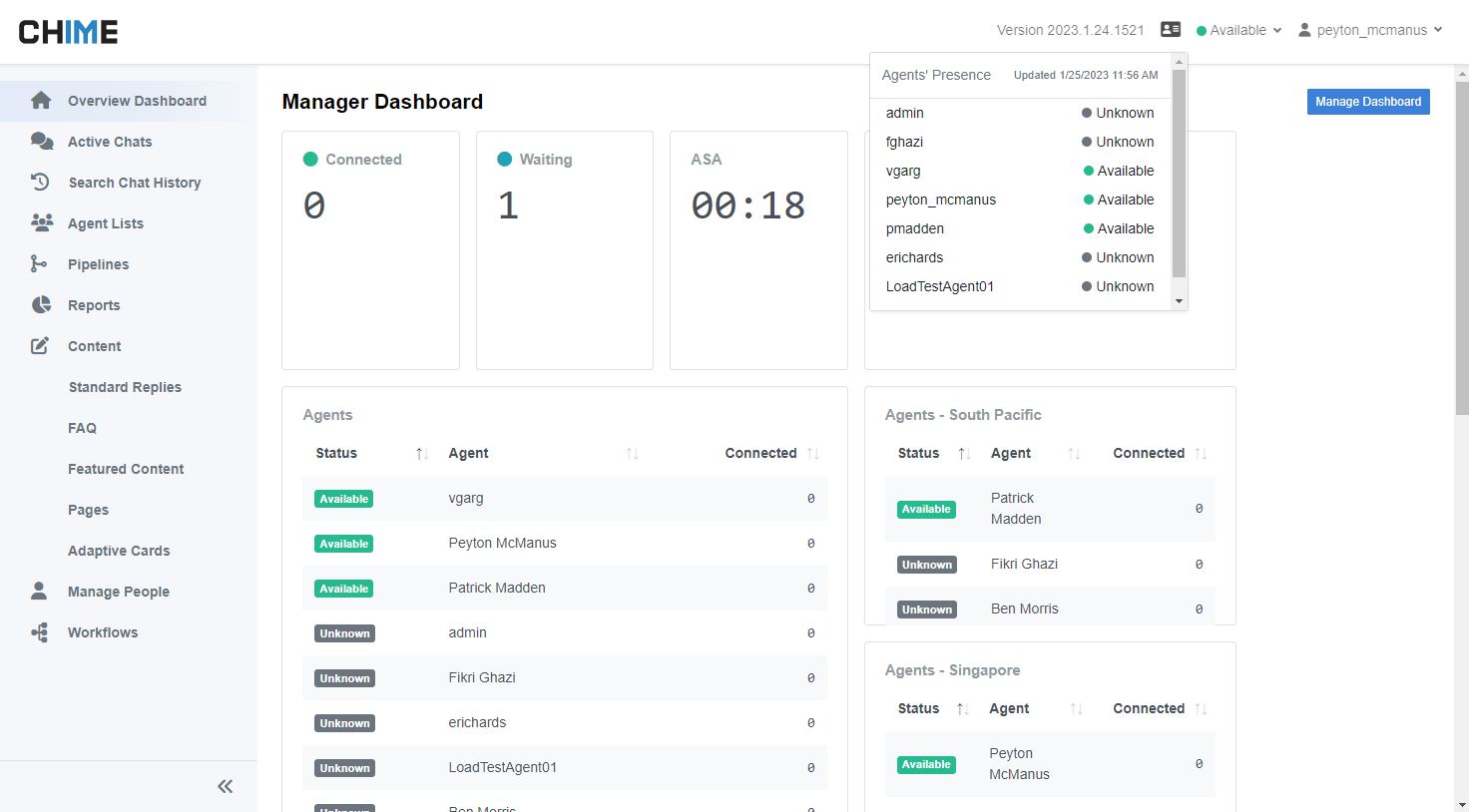Click Unknown badge beside erichards in Agents table
The height and width of the screenshot is (812, 1469).
pyautogui.click(x=345, y=723)
